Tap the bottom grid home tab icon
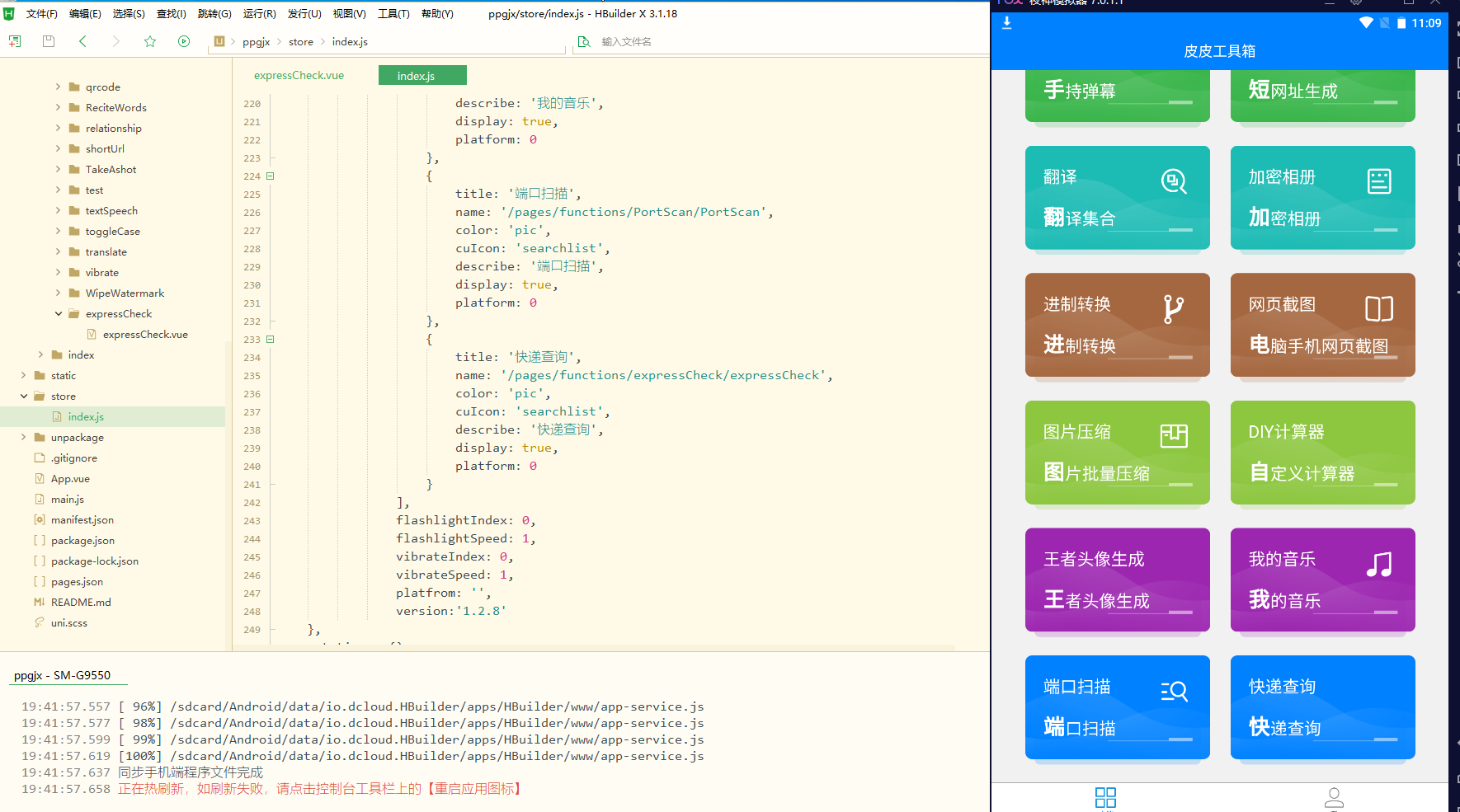The height and width of the screenshot is (812, 1460). (1105, 797)
